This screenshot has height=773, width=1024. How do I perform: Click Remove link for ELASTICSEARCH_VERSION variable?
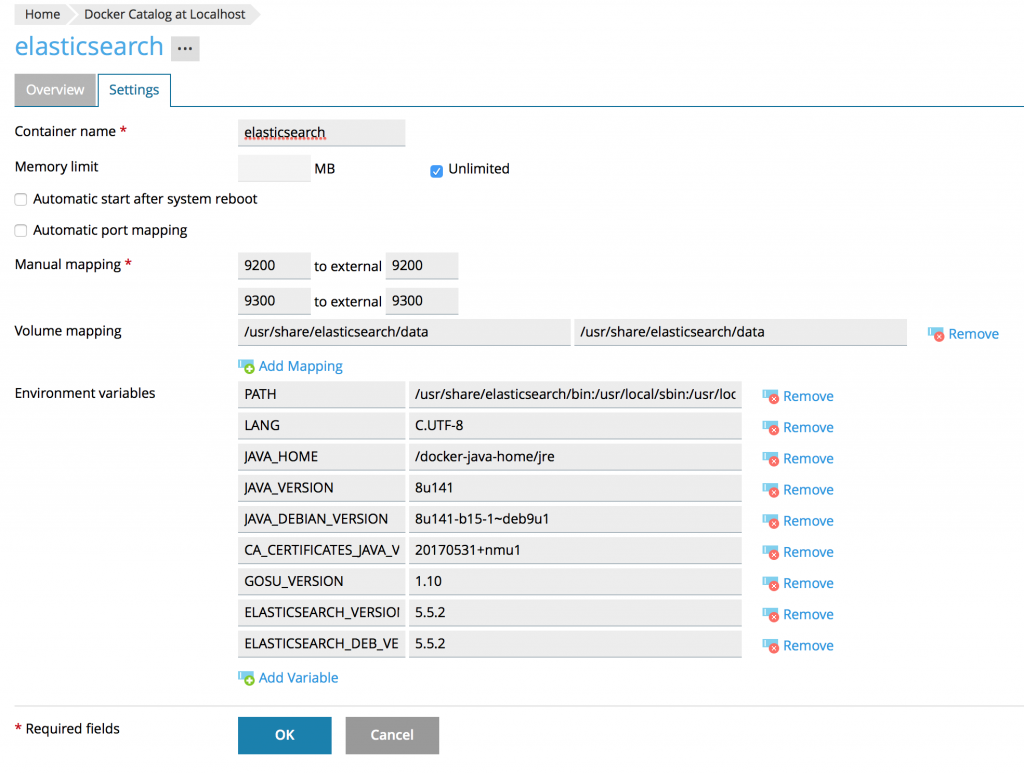coord(808,614)
